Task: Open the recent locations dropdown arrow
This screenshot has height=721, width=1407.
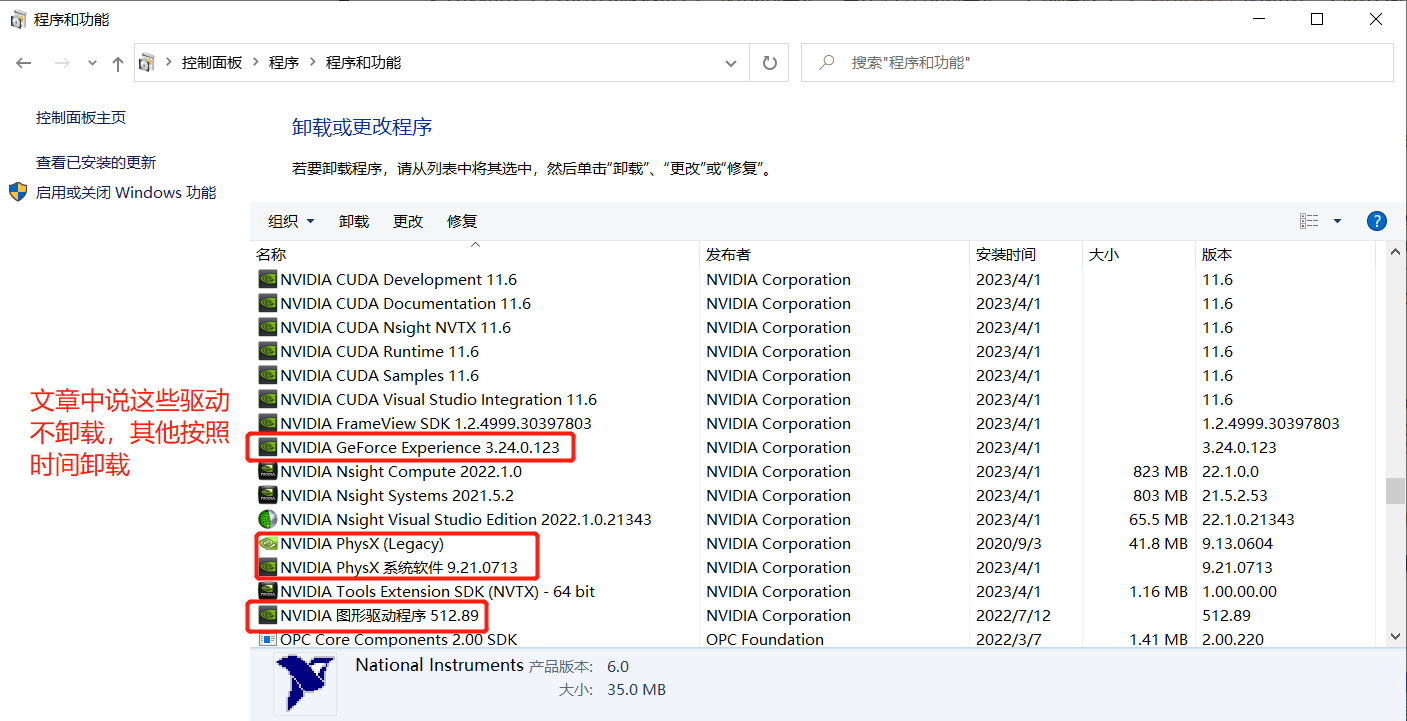Action: [x=92, y=63]
